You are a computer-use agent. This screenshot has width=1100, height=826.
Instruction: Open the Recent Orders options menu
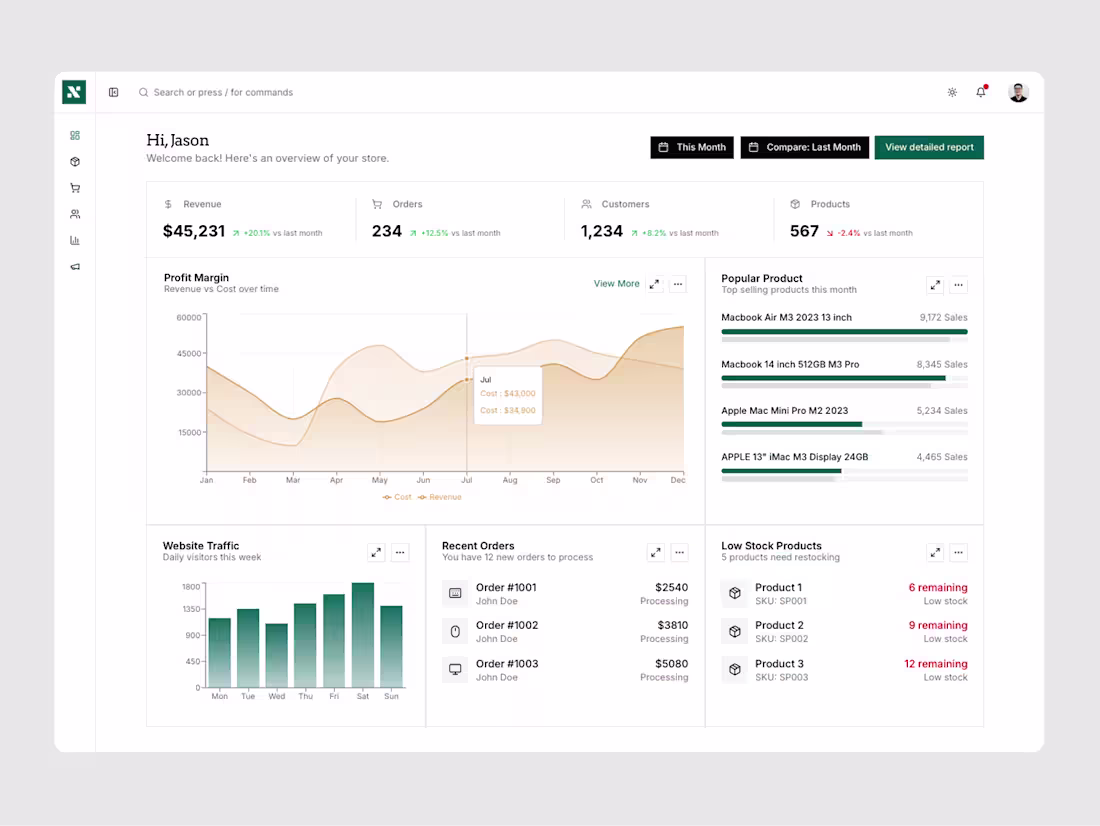pyautogui.click(x=679, y=552)
